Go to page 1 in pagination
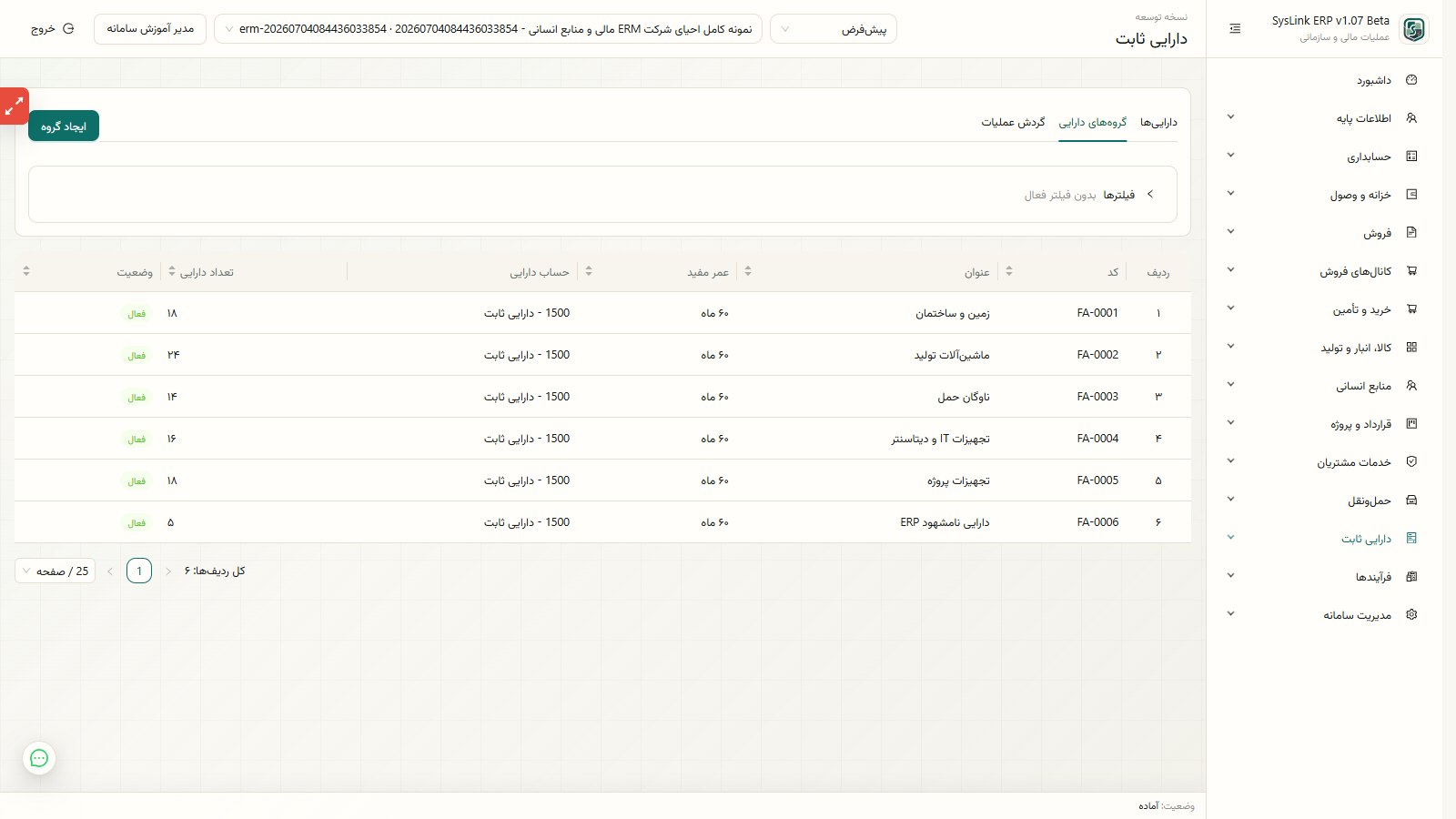The image size is (1456, 819). point(139,571)
